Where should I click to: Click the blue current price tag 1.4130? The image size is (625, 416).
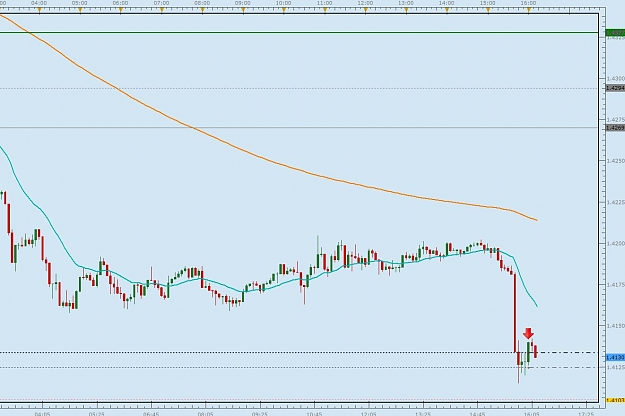(615, 357)
